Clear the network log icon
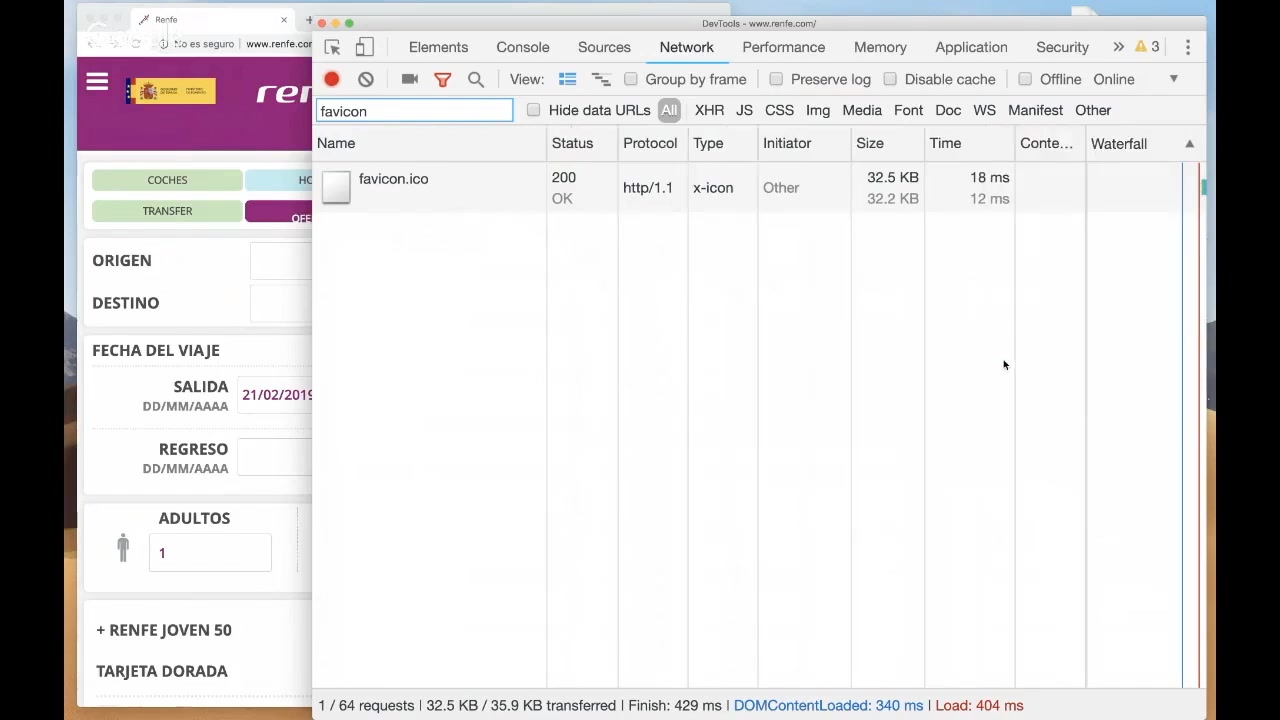 click(x=366, y=79)
